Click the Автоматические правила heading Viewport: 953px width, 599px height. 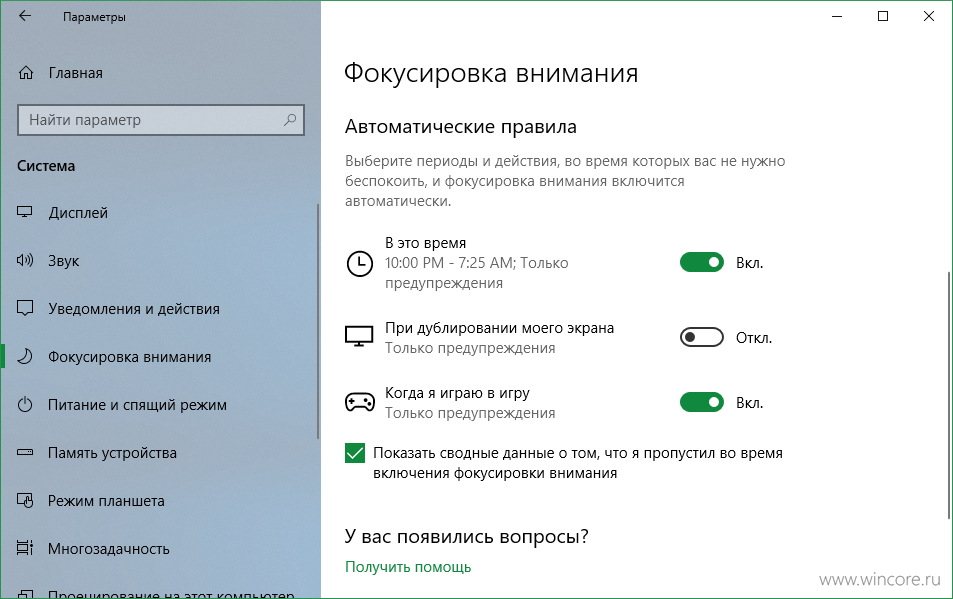(461, 126)
